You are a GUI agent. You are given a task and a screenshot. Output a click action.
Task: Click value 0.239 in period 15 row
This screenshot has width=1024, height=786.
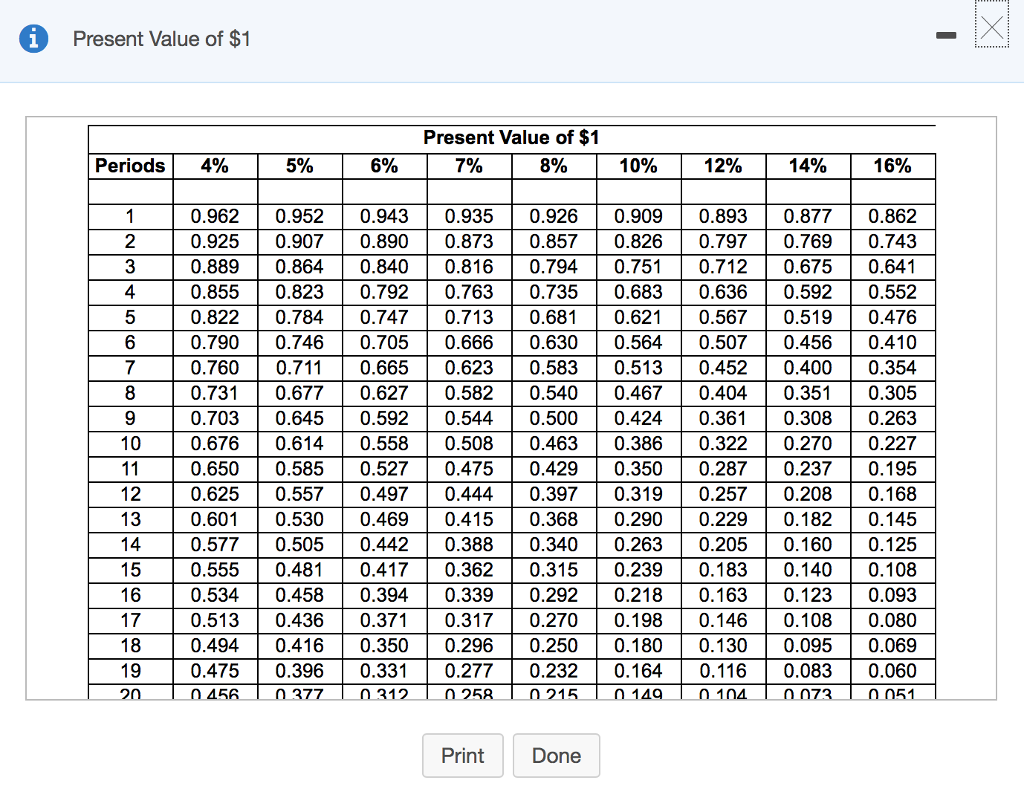pyautogui.click(x=638, y=570)
